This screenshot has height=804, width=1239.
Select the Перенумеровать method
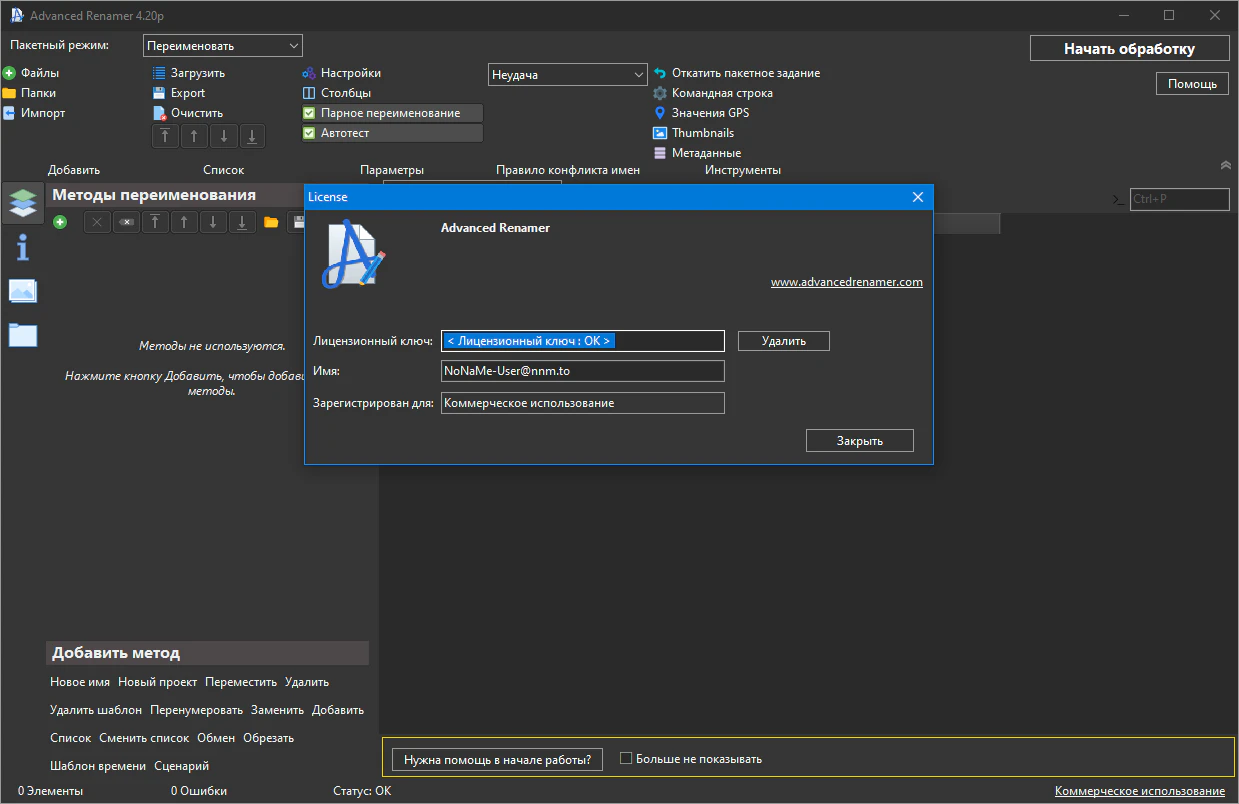point(196,710)
